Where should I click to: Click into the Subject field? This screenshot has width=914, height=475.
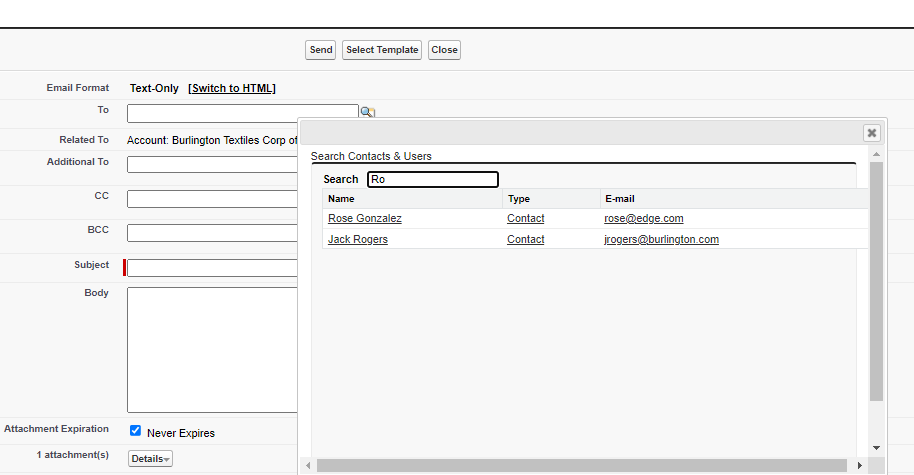(212, 267)
